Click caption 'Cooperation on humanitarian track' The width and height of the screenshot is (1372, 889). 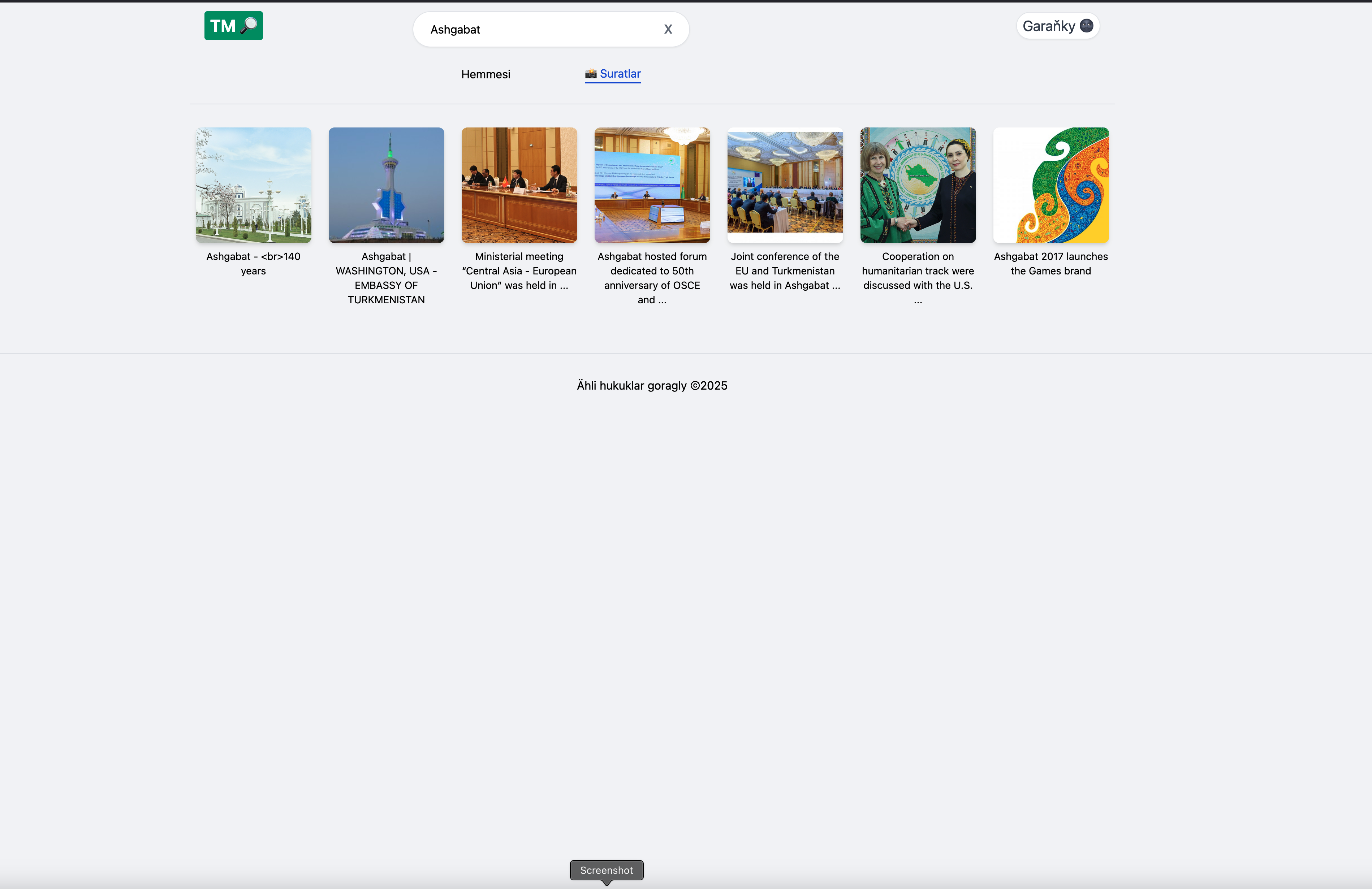pos(918,278)
